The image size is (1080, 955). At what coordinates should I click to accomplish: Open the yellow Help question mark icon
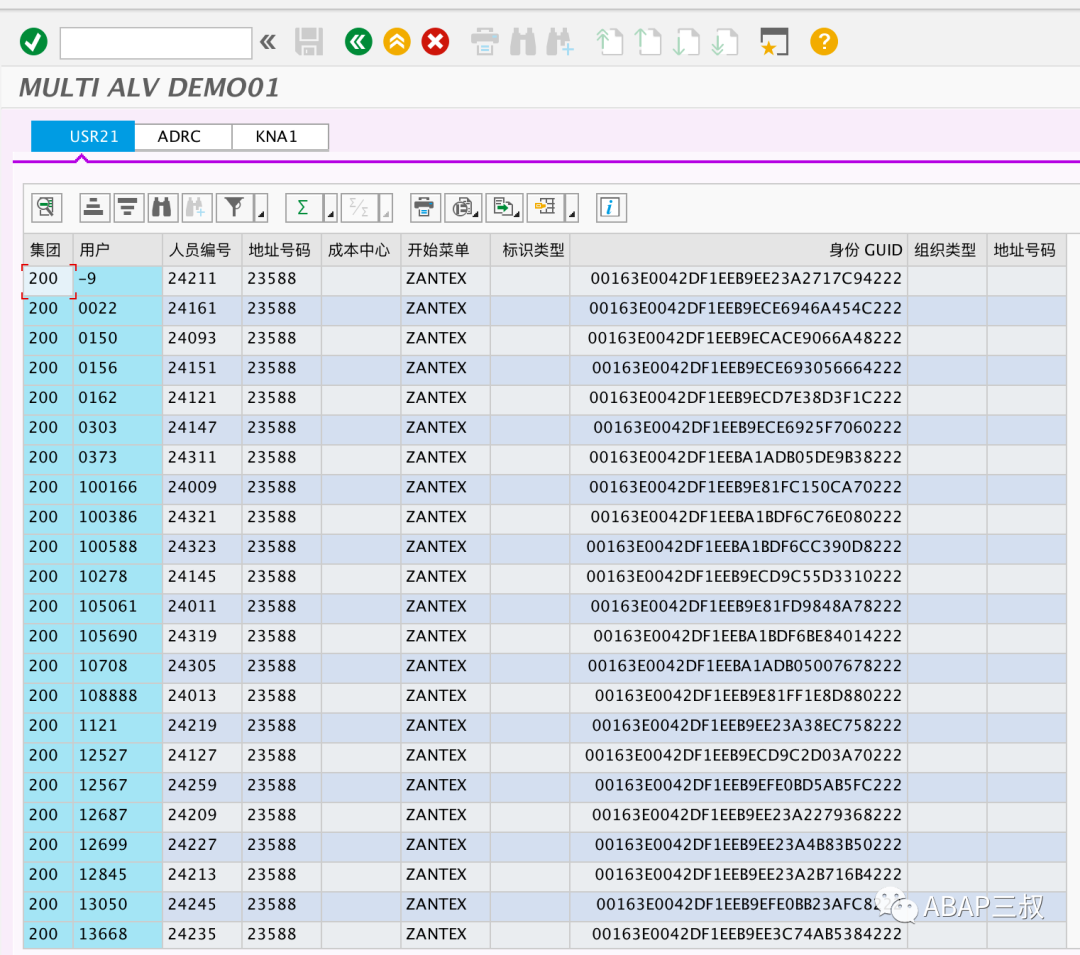(824, 42)
